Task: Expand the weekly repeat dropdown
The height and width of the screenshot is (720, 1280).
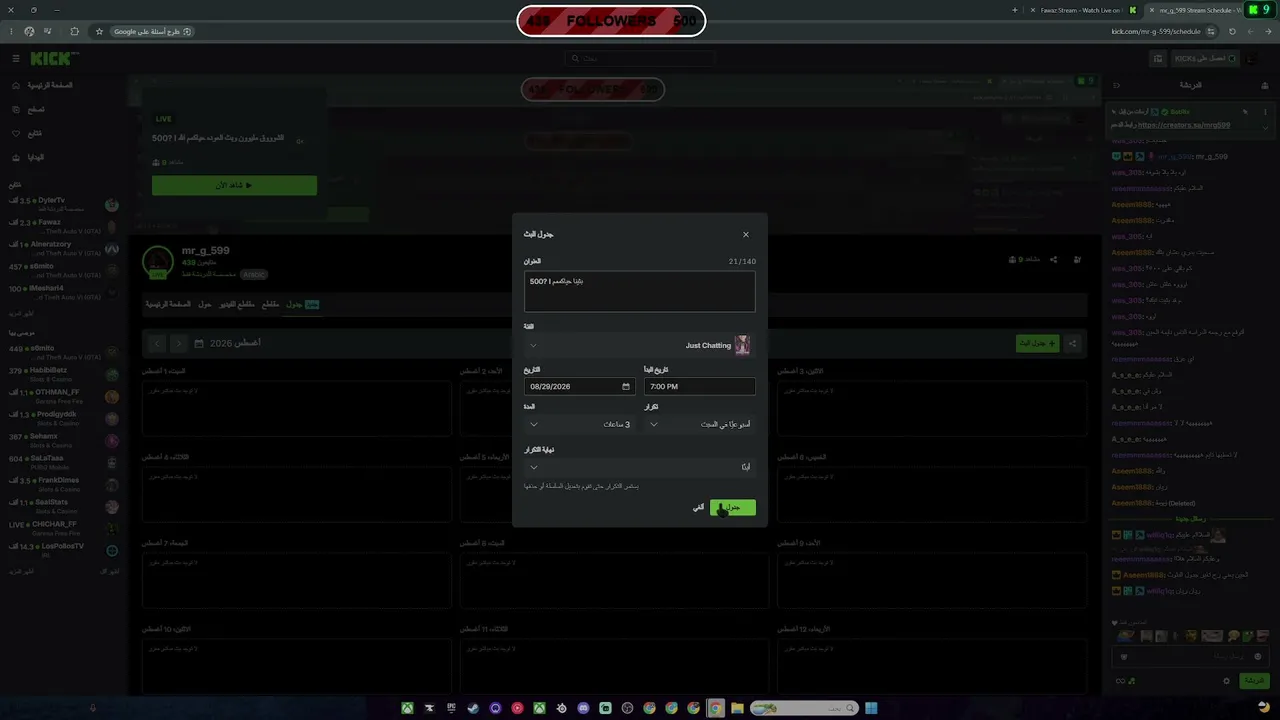Action: (700, 424)
